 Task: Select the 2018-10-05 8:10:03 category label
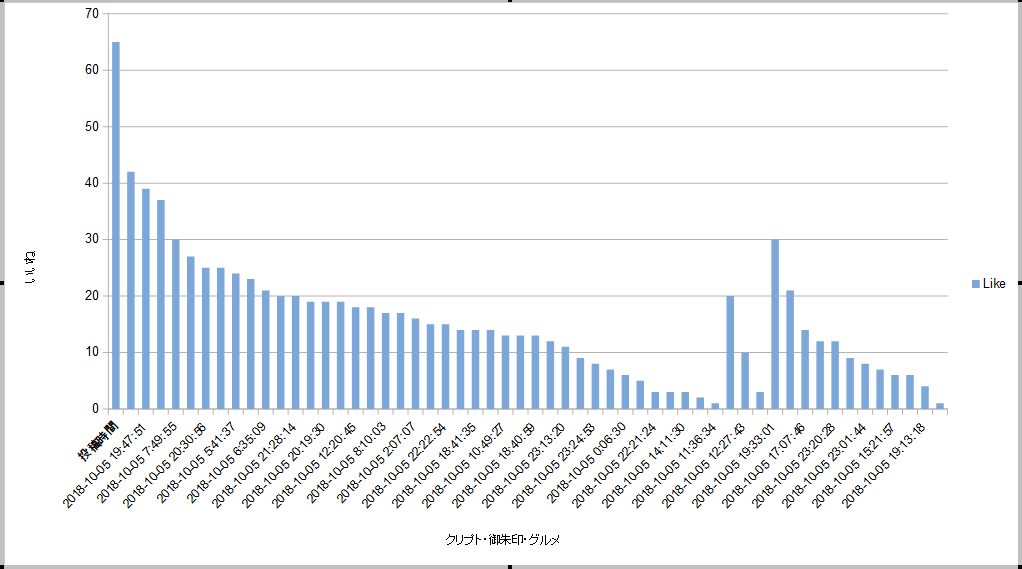(346, 463)
